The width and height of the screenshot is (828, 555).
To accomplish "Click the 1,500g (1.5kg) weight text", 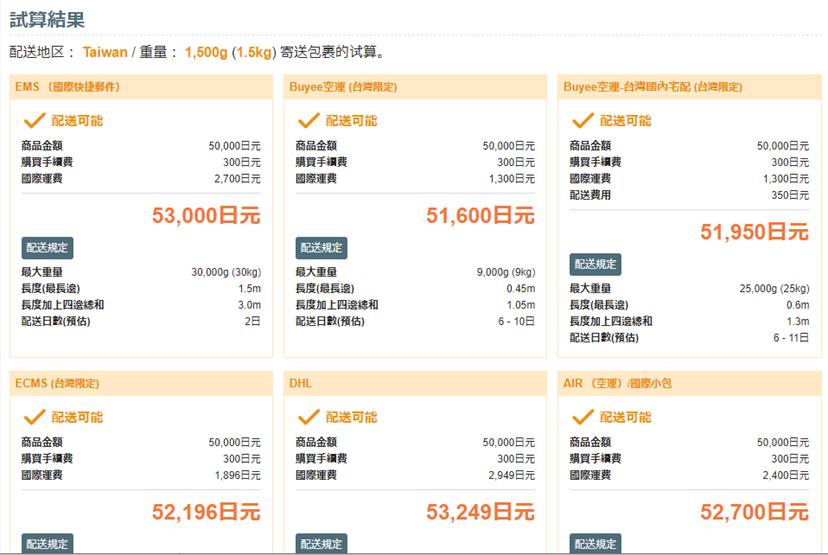I will coord(230,52).
